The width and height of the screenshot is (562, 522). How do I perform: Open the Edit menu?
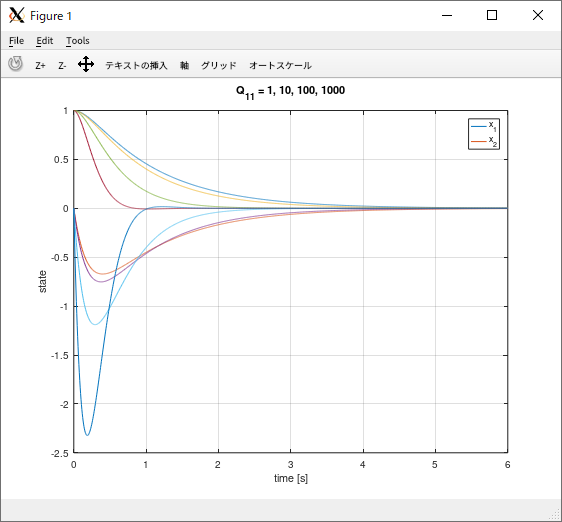(x=44, y=41)
